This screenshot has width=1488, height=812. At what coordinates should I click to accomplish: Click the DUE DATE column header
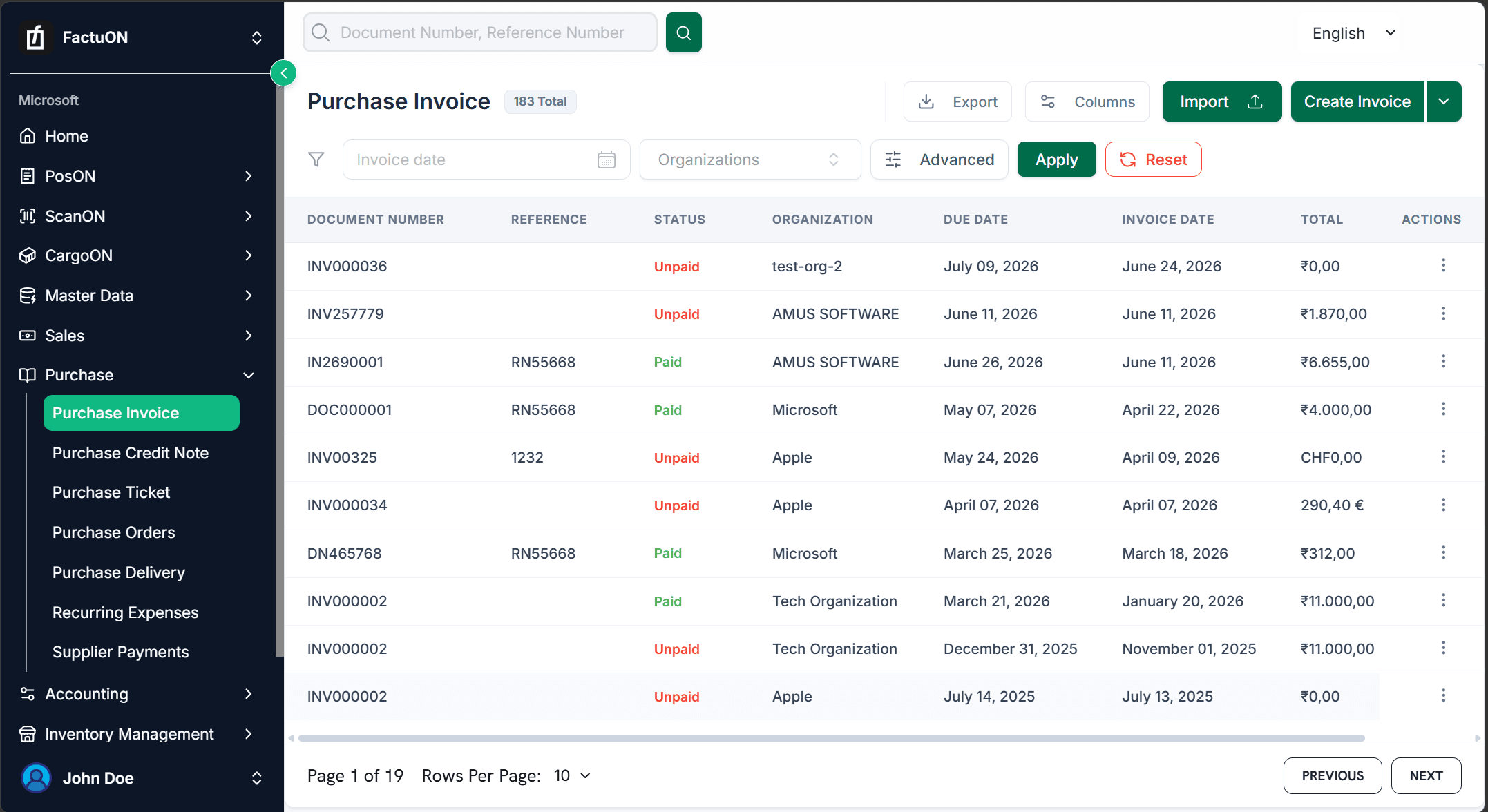pos(975,220)
